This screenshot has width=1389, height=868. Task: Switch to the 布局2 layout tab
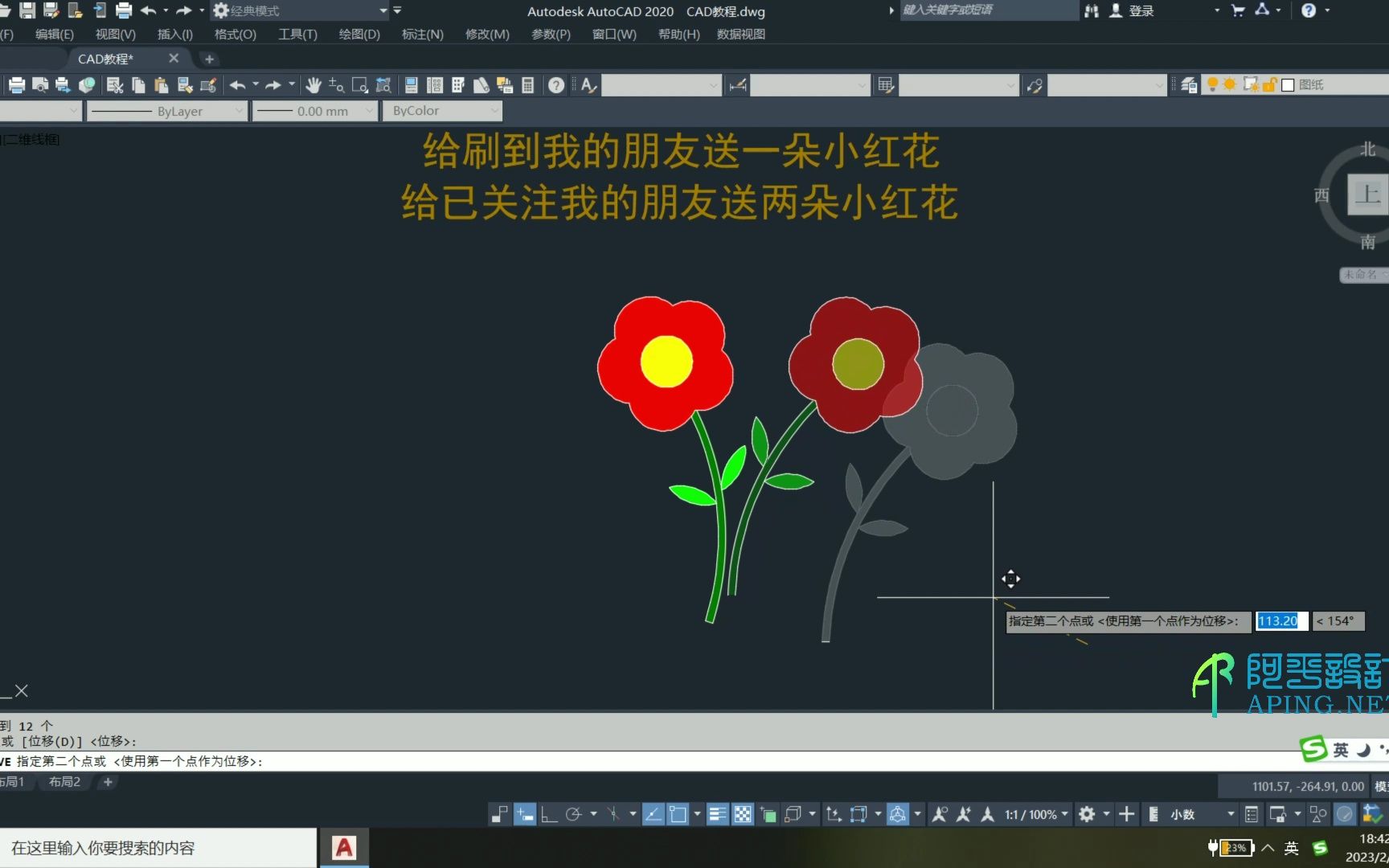point(64,781)
